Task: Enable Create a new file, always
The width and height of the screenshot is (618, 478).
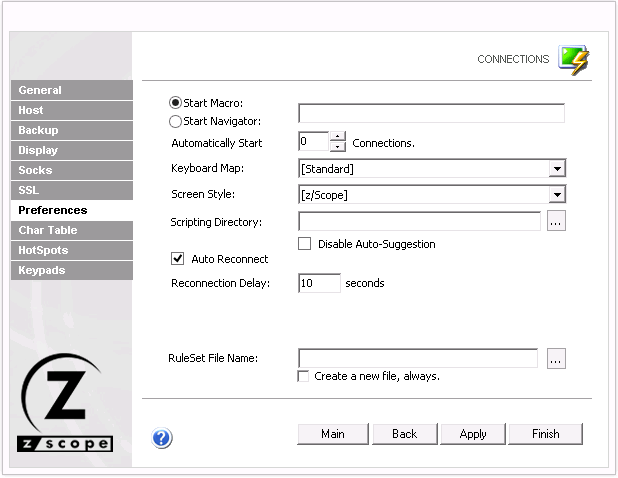Action: (x=303, y=376)
